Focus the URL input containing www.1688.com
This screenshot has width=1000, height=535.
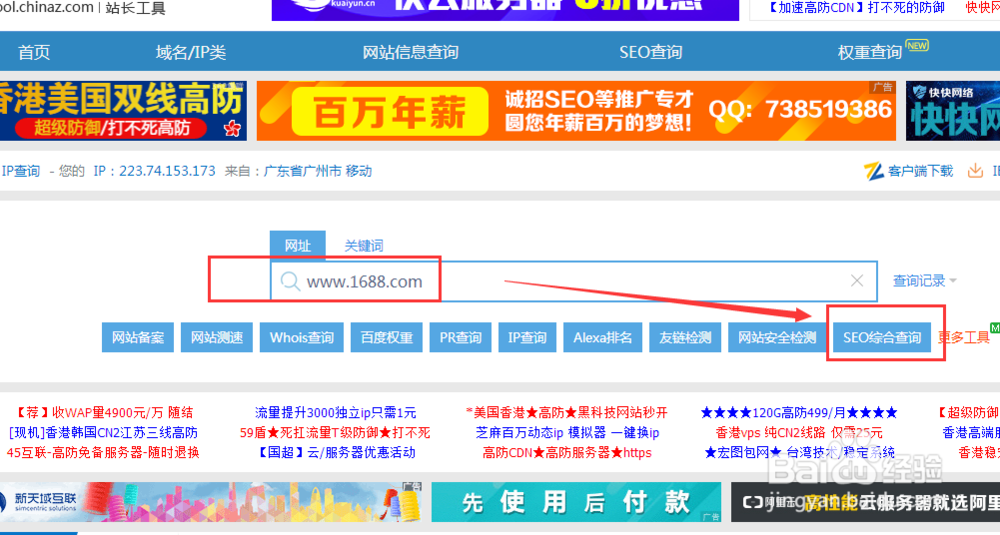pyautogui.click(x=574, y=281)
